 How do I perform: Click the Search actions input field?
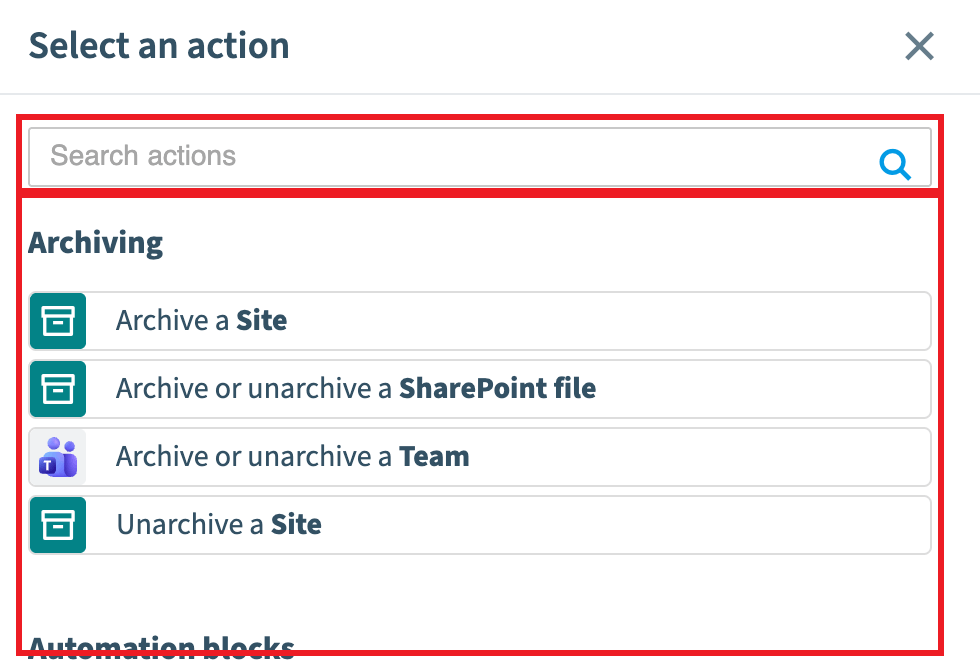tap(480, 157)
